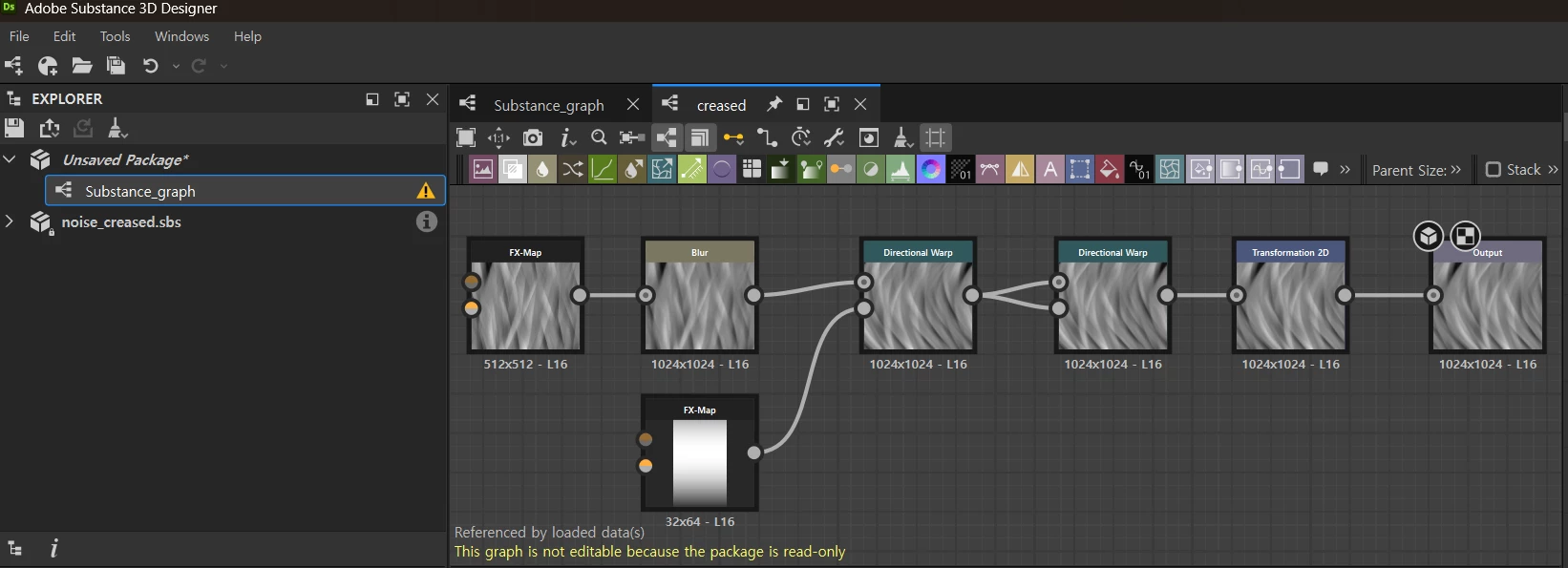1568x568 pixels.
Task: Add a Curve node
Action: [603, 170]
